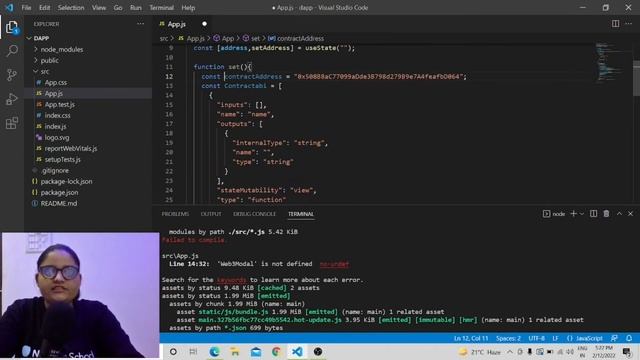Open the Explorer view in activity bar
Image resolution: width=640 pixels, height=360 pixels.
pyautogui.click(x=12, y=27)
